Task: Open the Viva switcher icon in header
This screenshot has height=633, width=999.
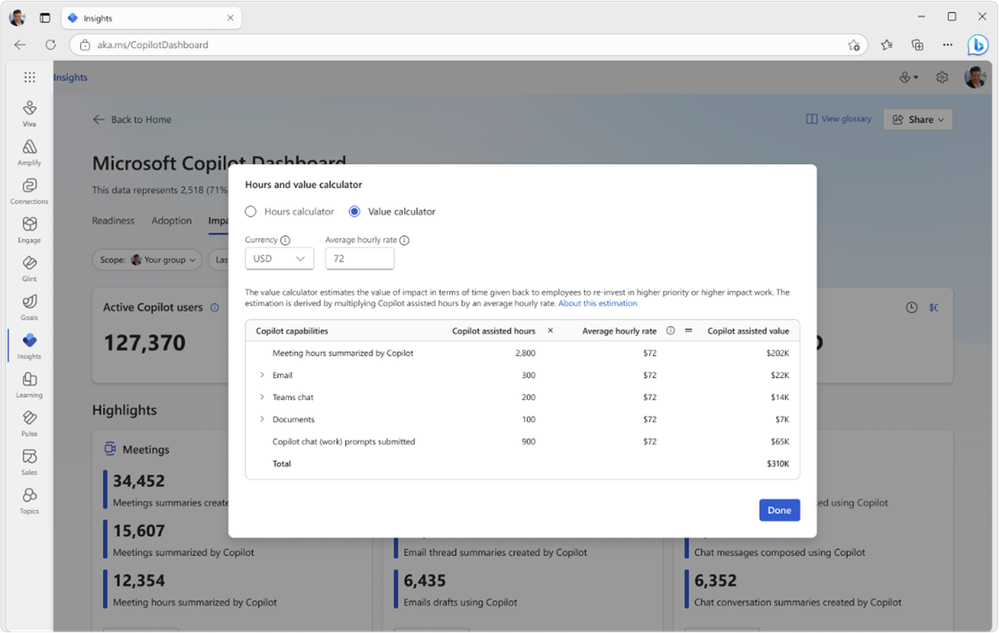Action: 908,77
